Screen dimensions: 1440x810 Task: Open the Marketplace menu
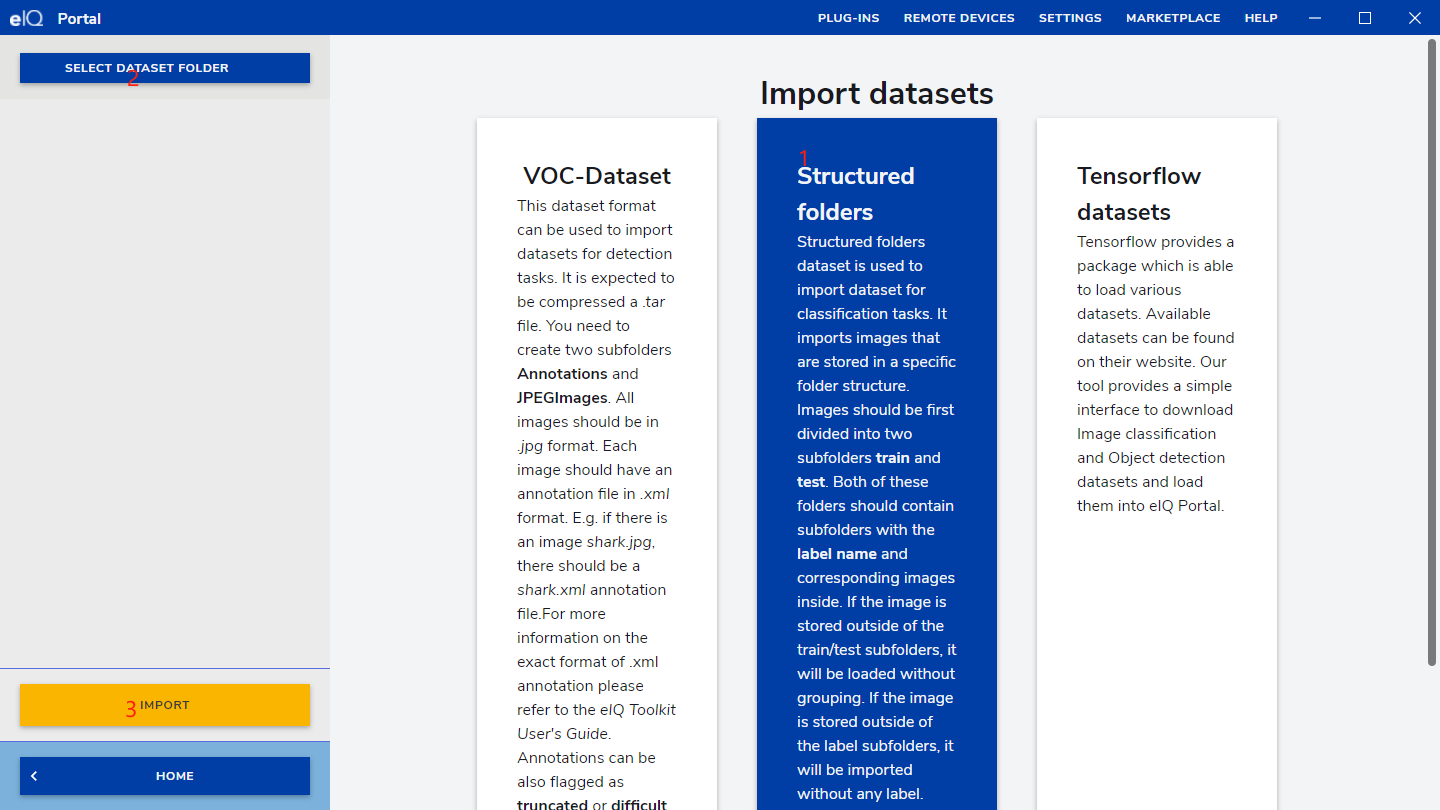[x=1173, y=18]
